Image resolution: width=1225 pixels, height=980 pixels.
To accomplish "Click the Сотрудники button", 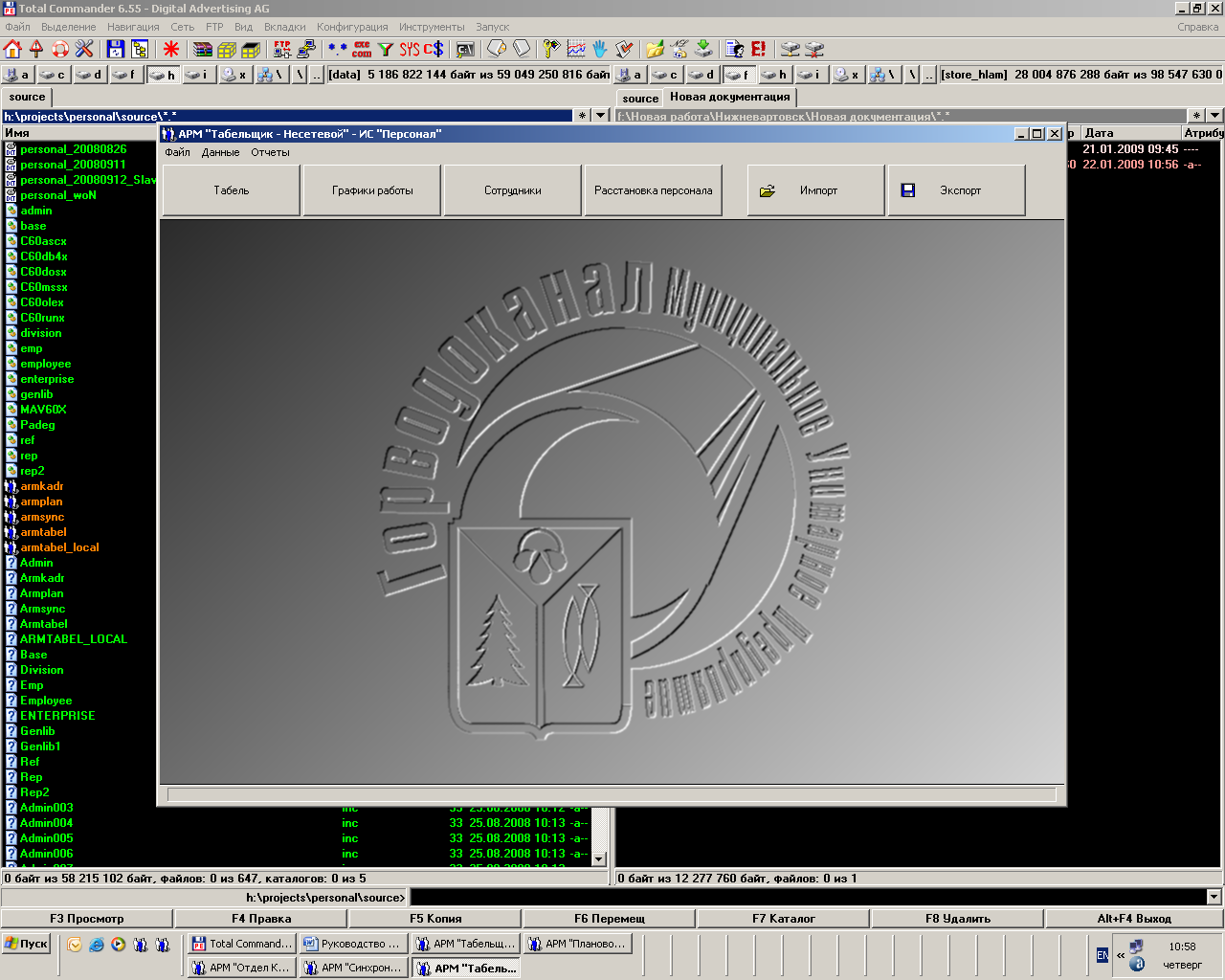I will 513,190.
